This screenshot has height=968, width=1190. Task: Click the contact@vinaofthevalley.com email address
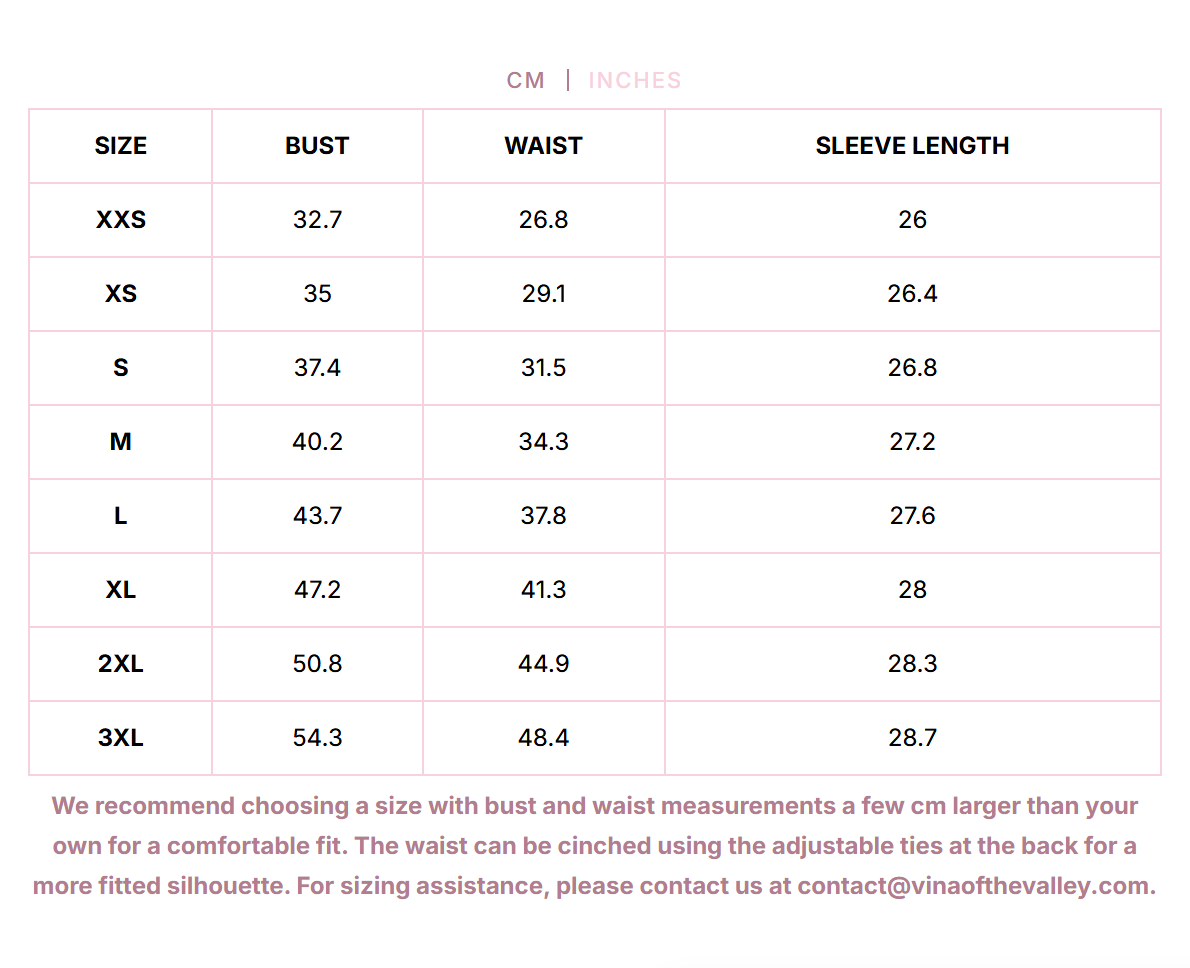[976, 886]
